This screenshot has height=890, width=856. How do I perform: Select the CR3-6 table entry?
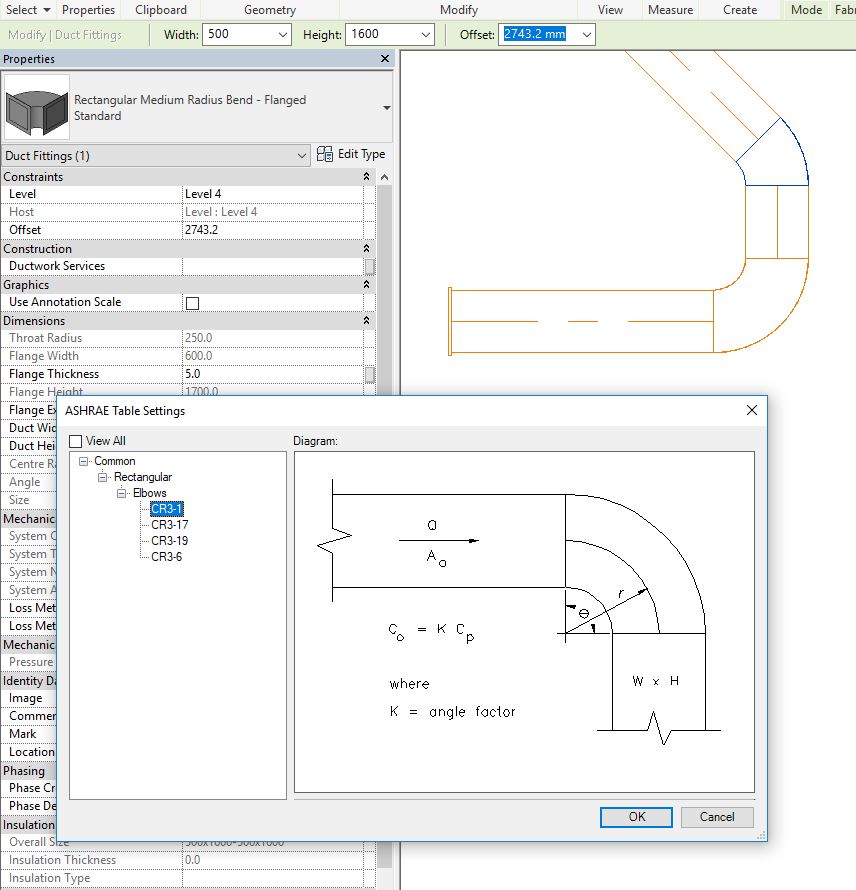166,556
